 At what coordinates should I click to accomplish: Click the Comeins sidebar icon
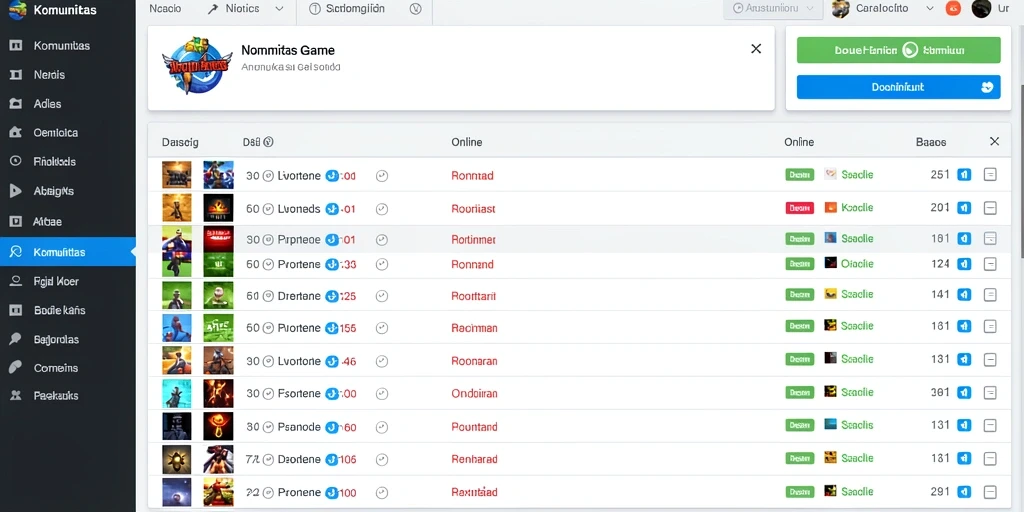point(16,368)
